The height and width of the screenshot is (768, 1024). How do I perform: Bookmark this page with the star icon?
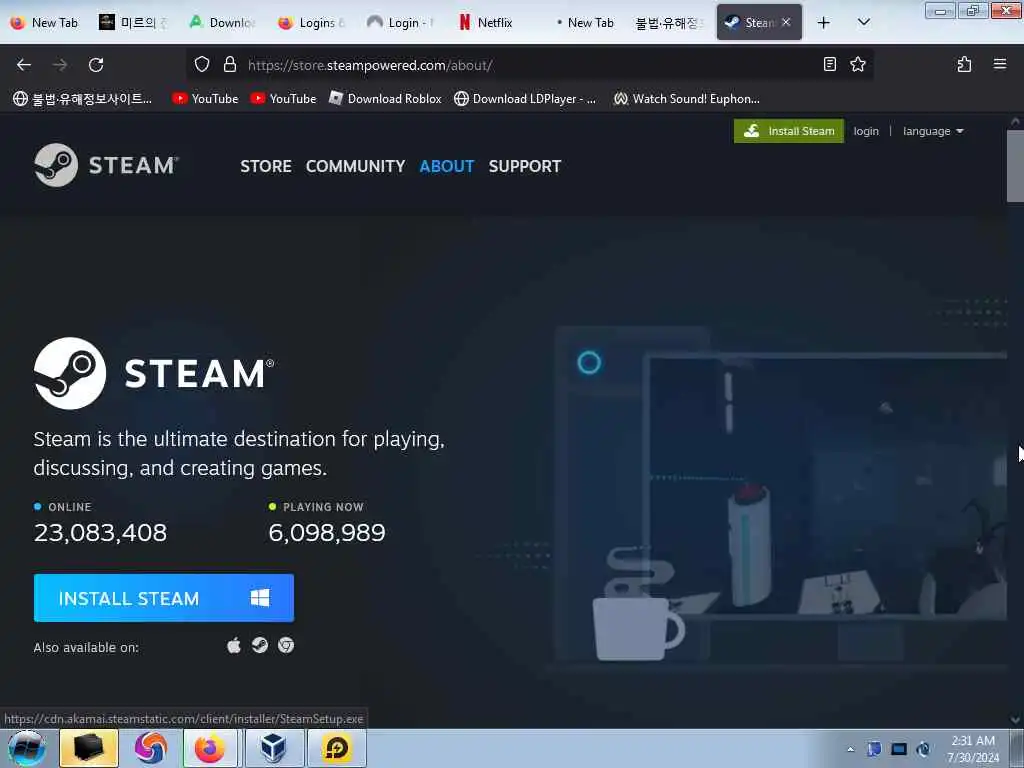point(857,64)
